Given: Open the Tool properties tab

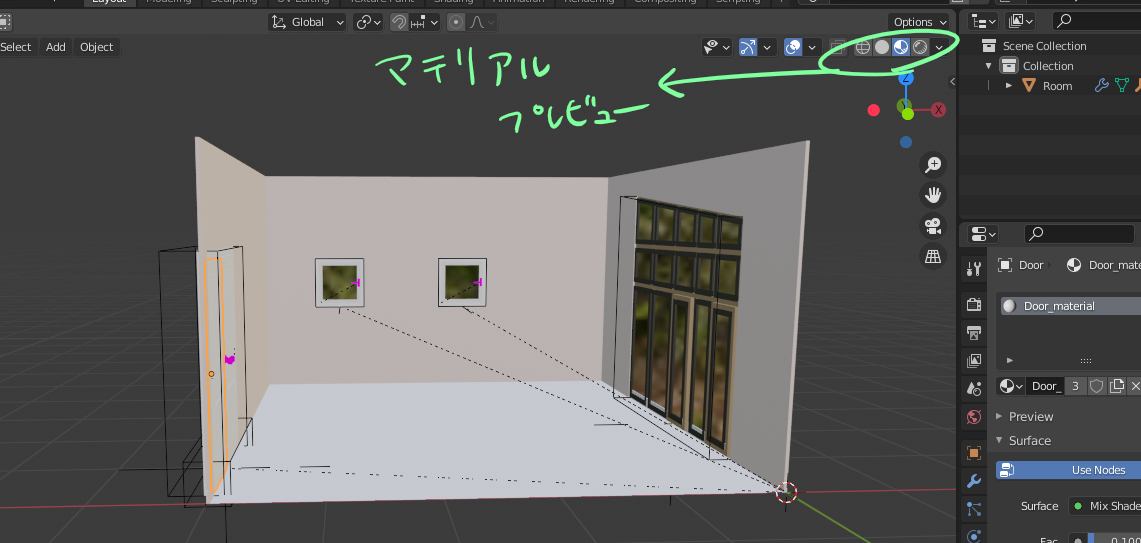Looking at the screenshot, I should tap(974, 270).
